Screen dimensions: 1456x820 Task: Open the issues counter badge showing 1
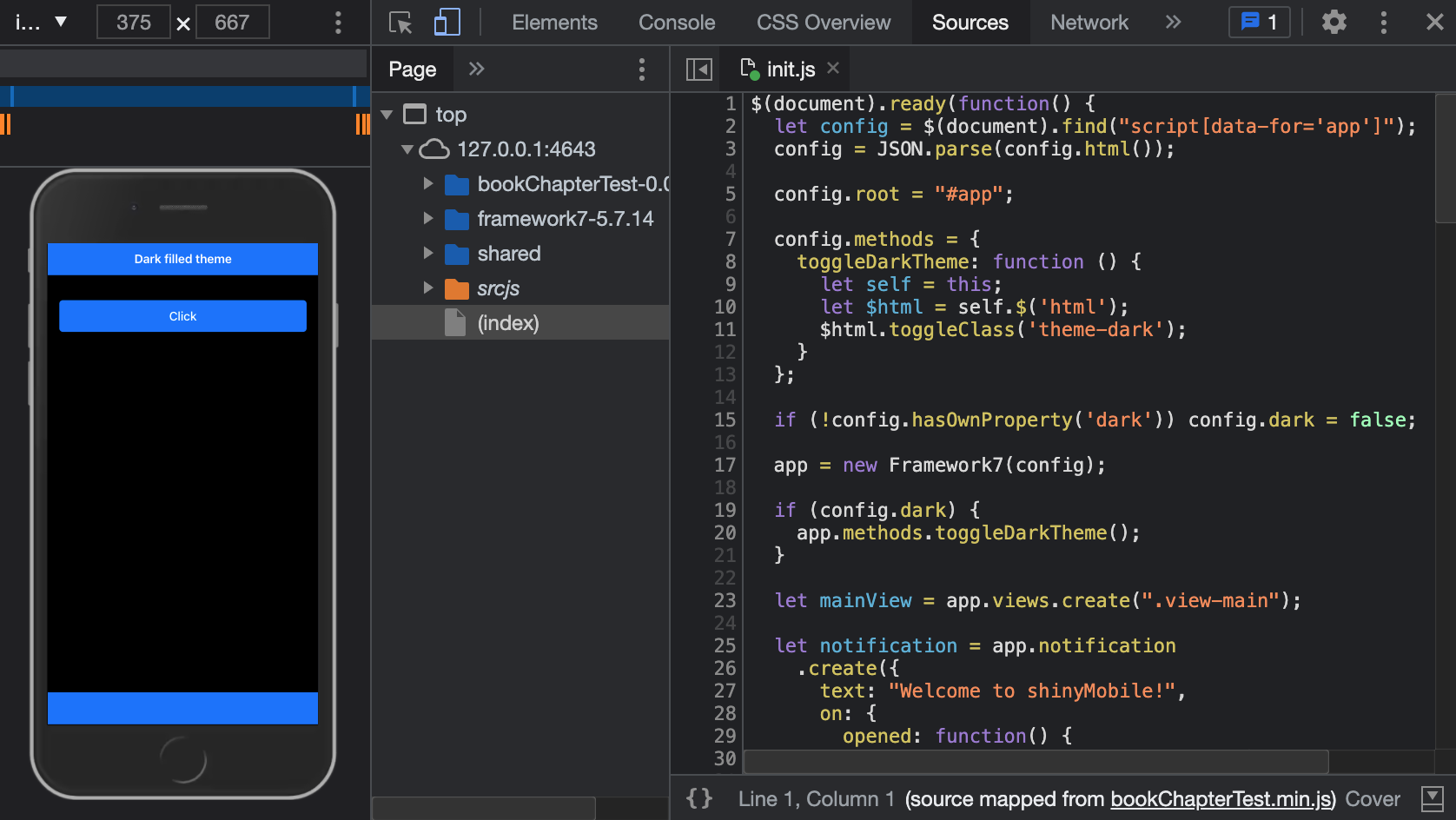1259,23
